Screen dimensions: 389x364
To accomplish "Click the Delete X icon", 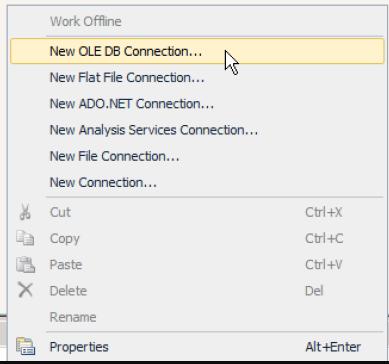I will [x=25, y=291].
